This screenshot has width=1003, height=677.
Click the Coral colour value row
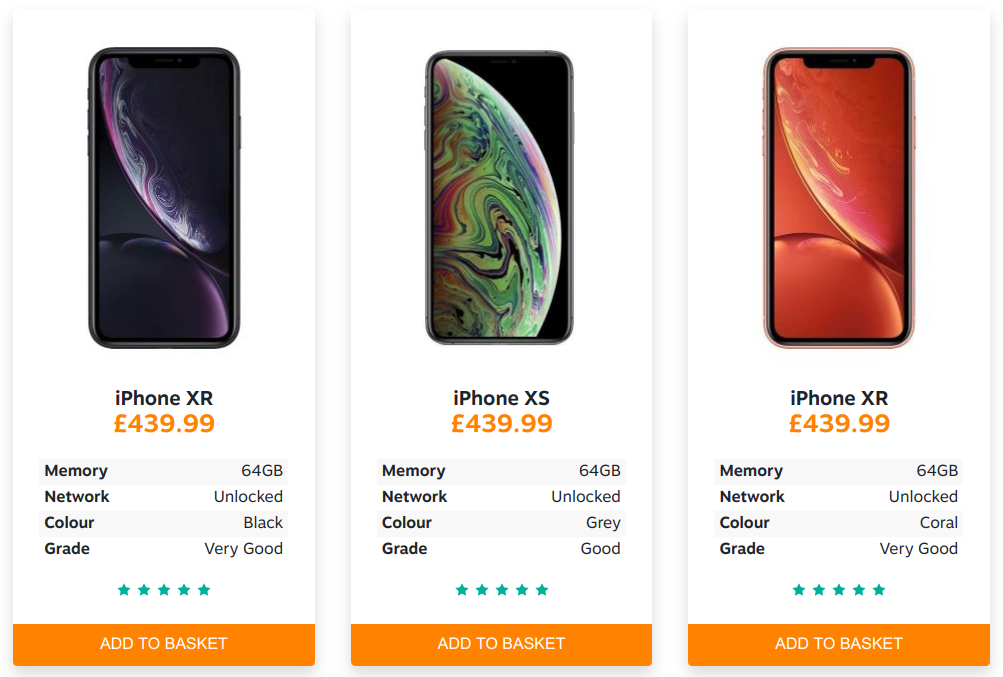[839, 523]
